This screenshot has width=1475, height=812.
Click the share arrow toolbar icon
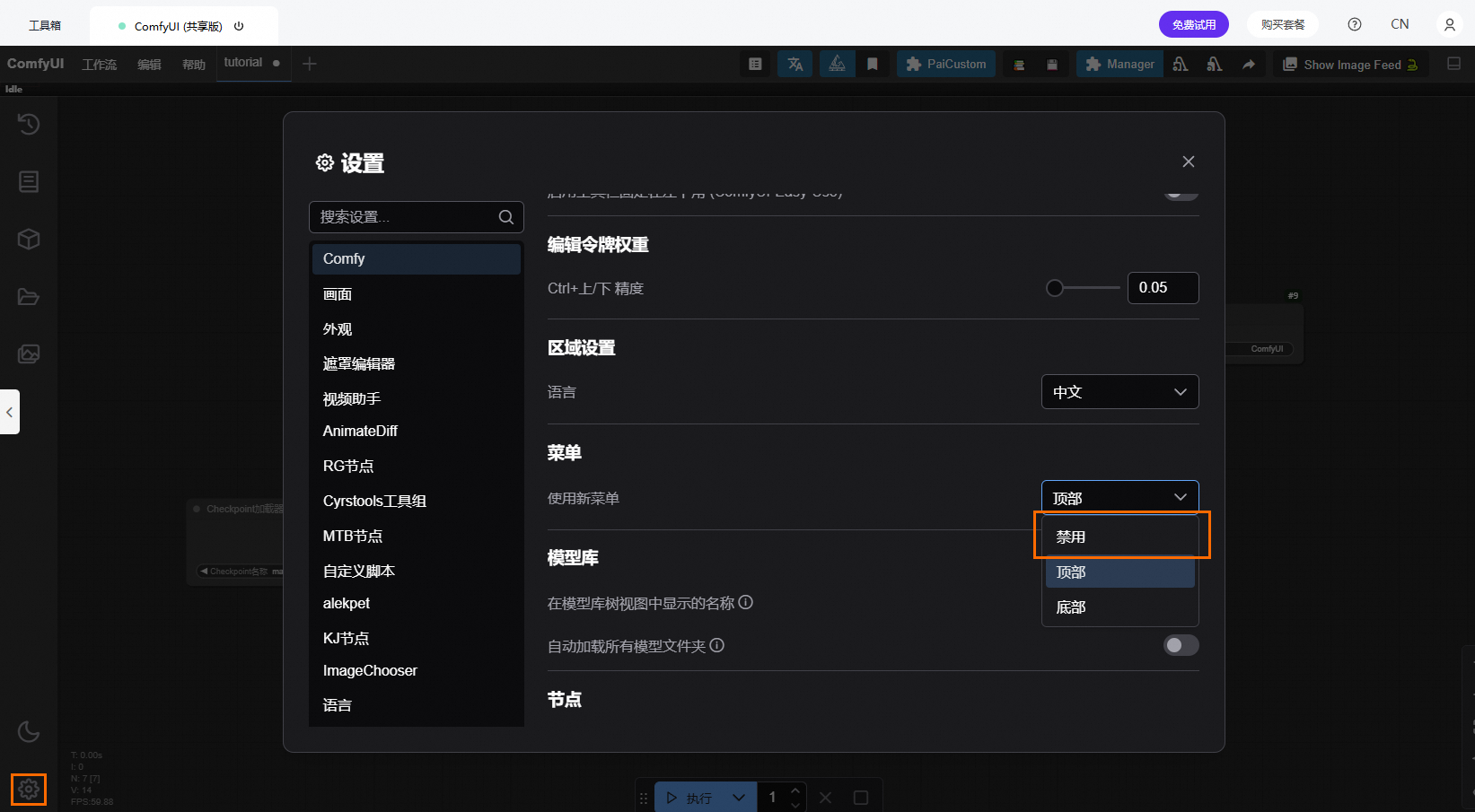coord(1249,64)
